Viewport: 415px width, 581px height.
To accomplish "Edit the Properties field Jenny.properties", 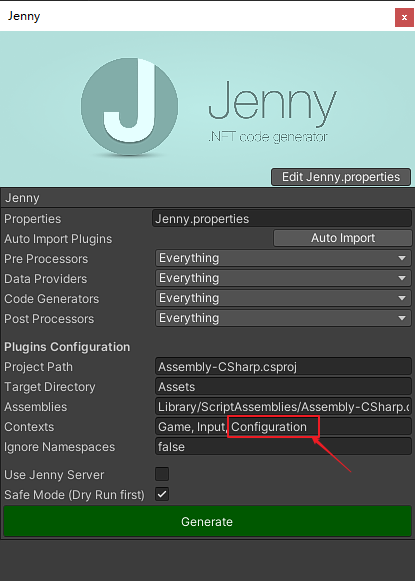I will point(282,219).
